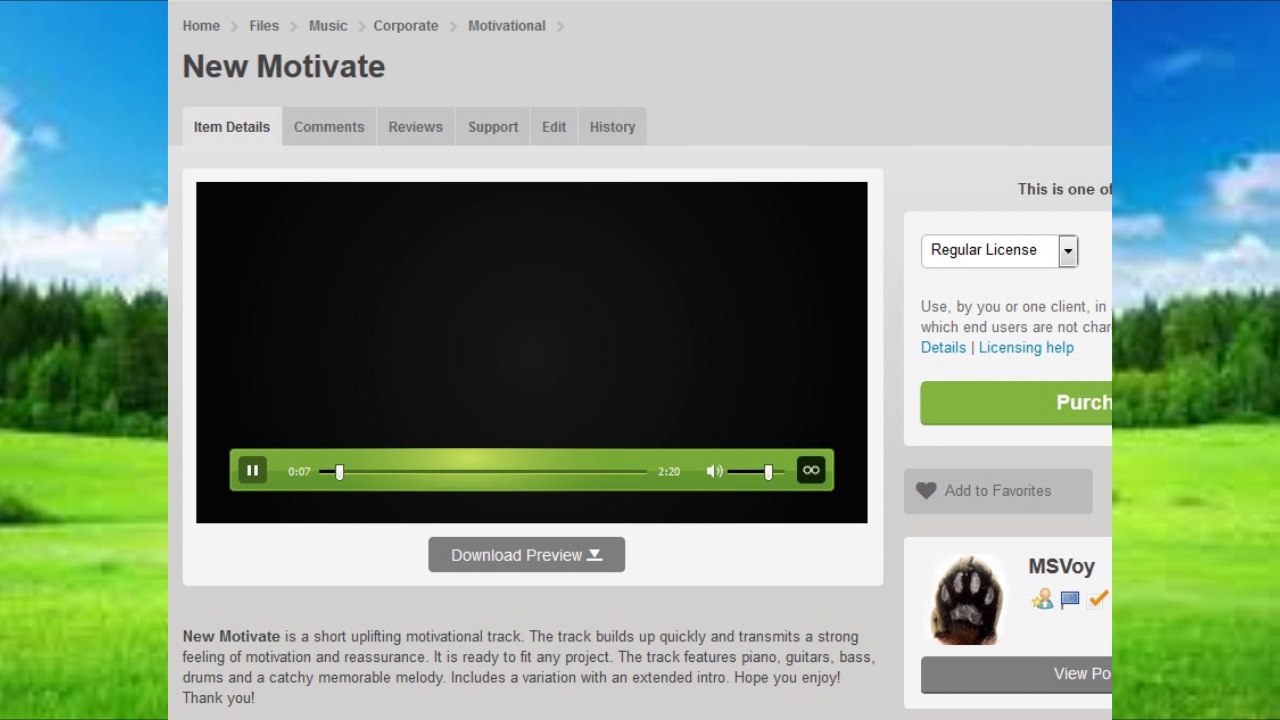Go to the Support tab

(x=493, y=127)
